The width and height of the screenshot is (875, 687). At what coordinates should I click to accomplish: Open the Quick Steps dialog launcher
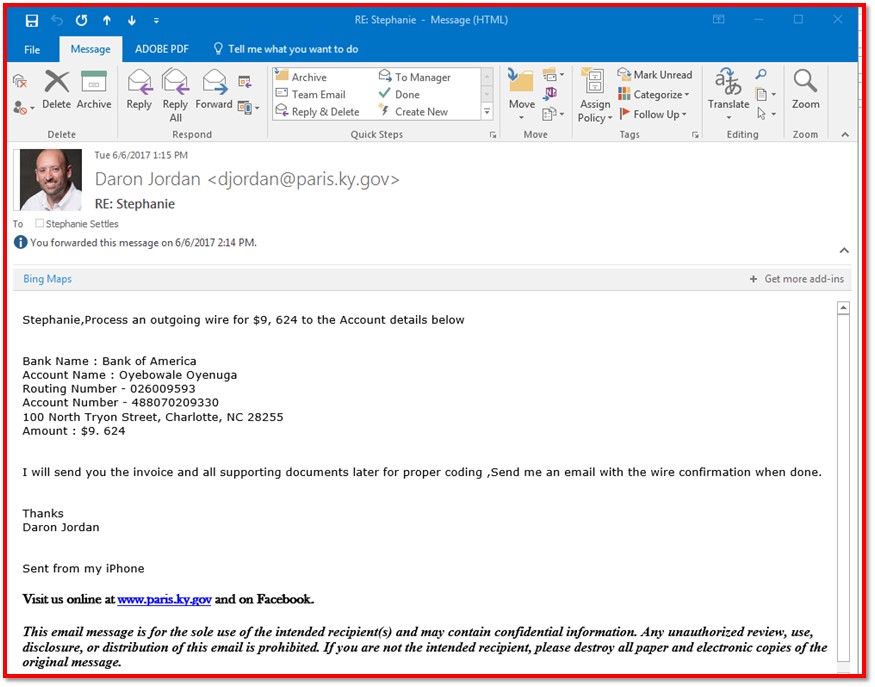pyautogui.click(x=493, y=134)
